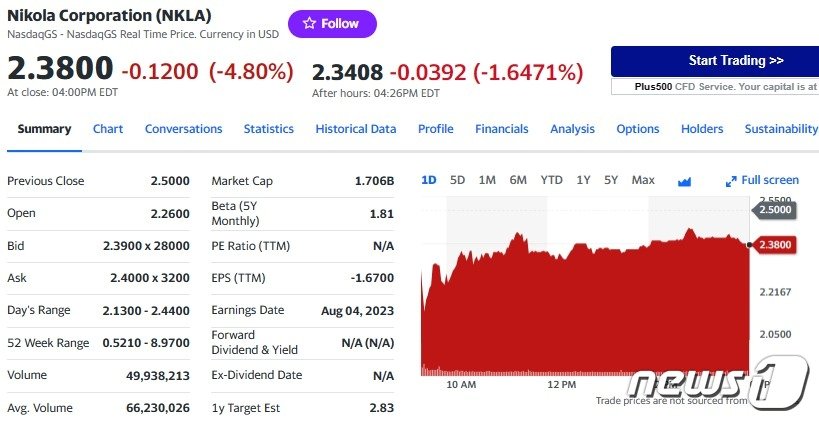Go to the Statistics tab
This screenshot has height=422, width=819.
click(x=269, y=129)
